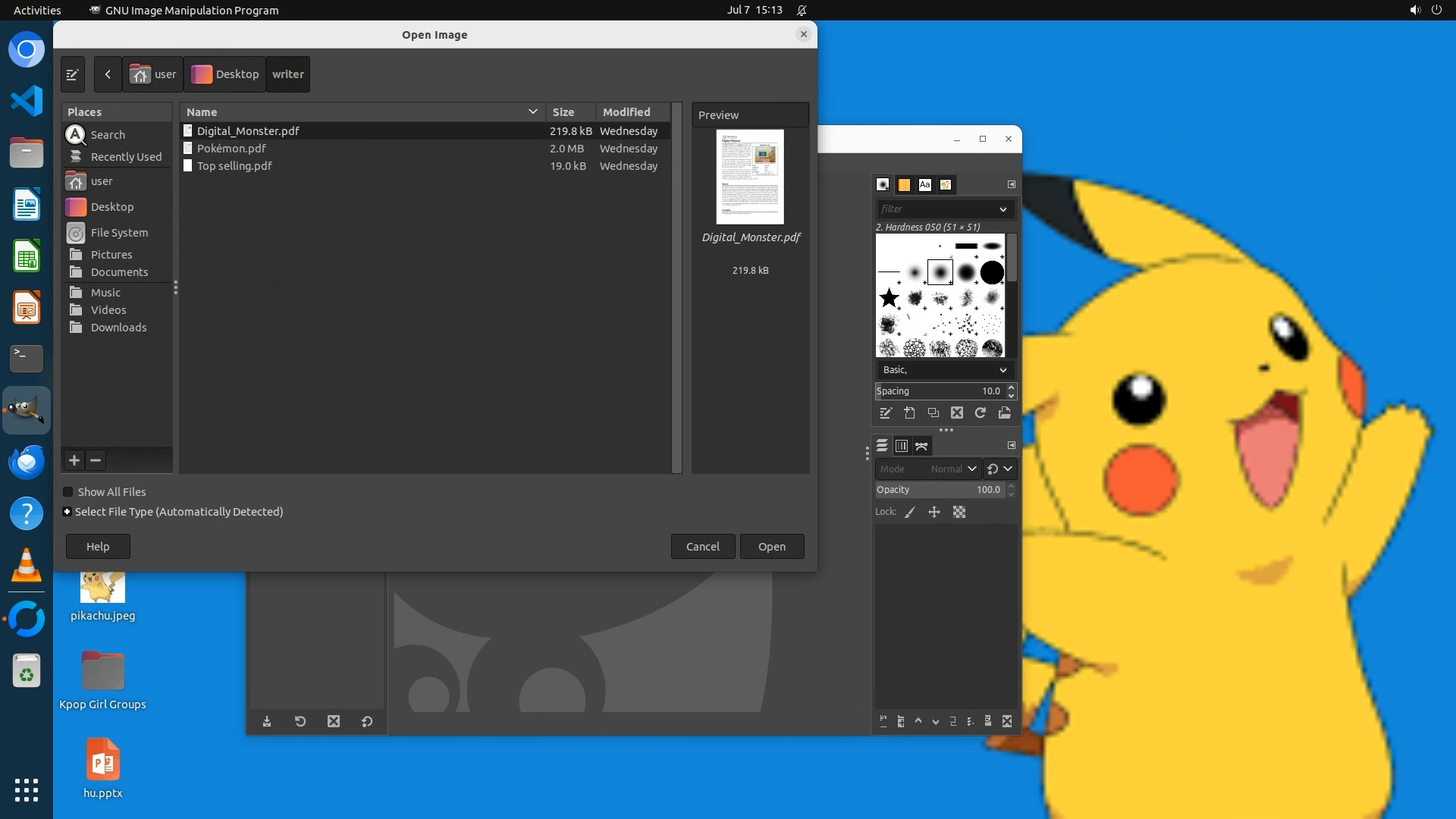
Task: Open VLC from the Ubuntu dock
Action: click(x=27, y=565)
